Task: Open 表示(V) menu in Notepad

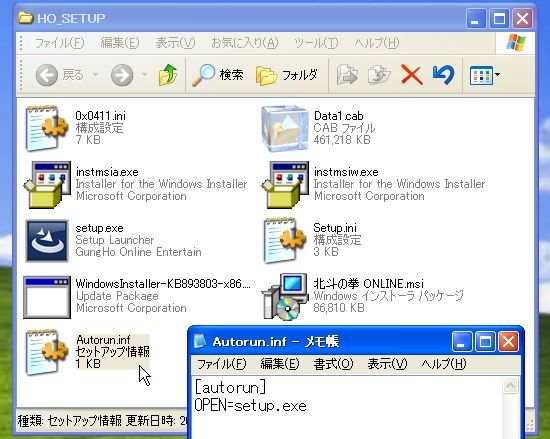Action: (x=387, y=364)
